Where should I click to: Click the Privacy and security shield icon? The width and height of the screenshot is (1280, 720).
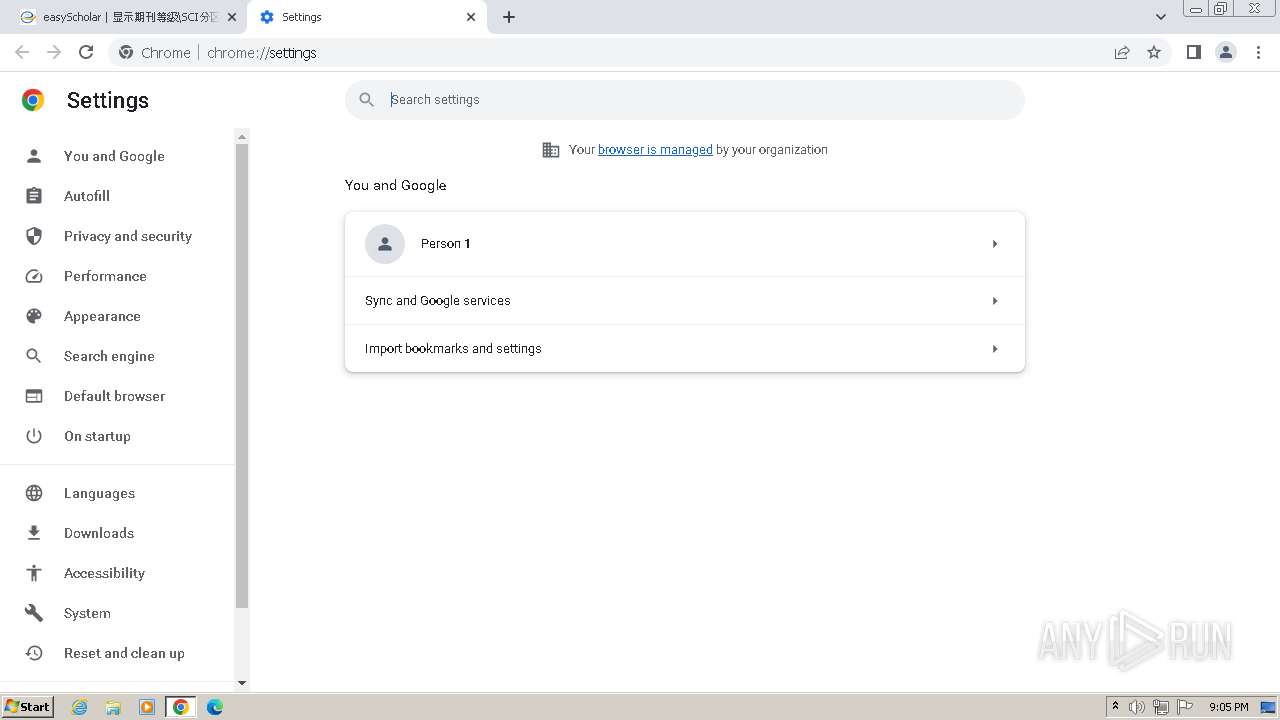[x=34, y=236]
